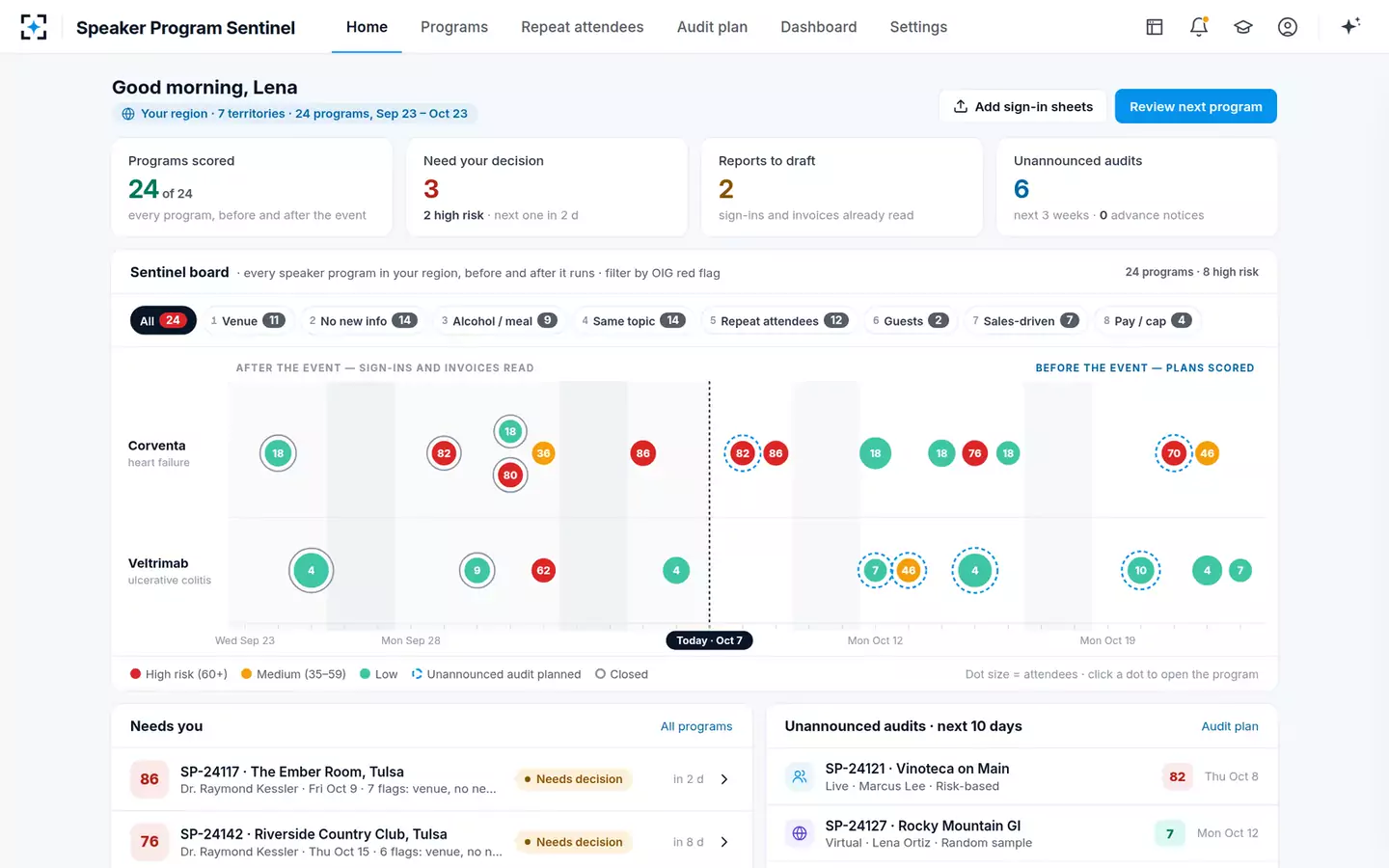Open notifications bell
Viewport: 1389px width, 868px height.
click(x=1199, y=27)
